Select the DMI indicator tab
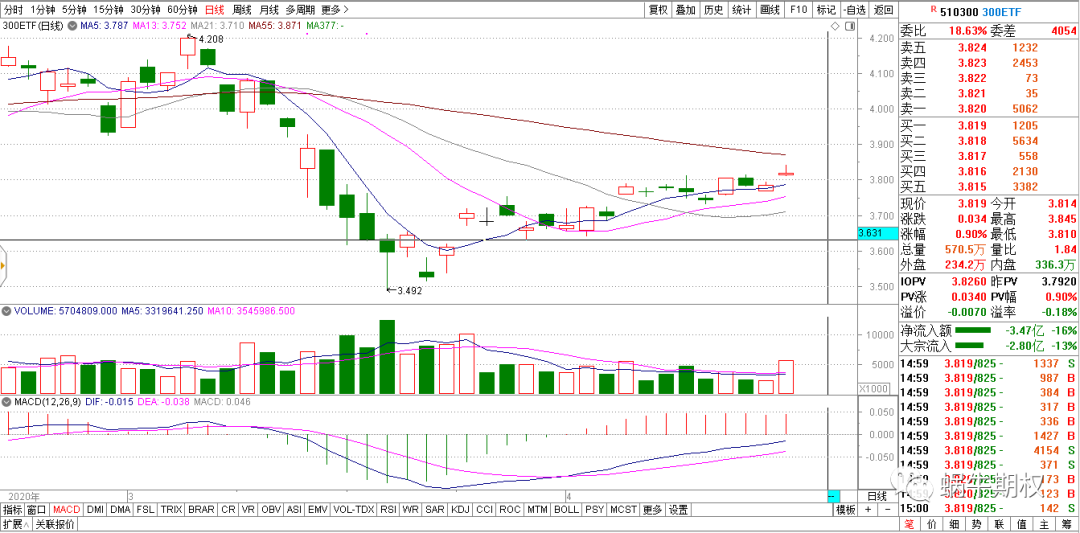 click(95, 510)
